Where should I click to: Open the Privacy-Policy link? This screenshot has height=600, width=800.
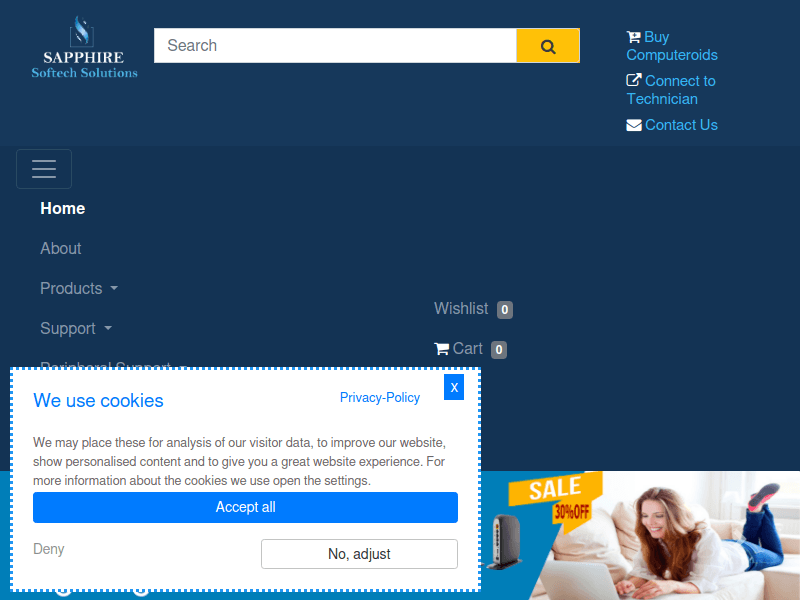pos(380,397)
